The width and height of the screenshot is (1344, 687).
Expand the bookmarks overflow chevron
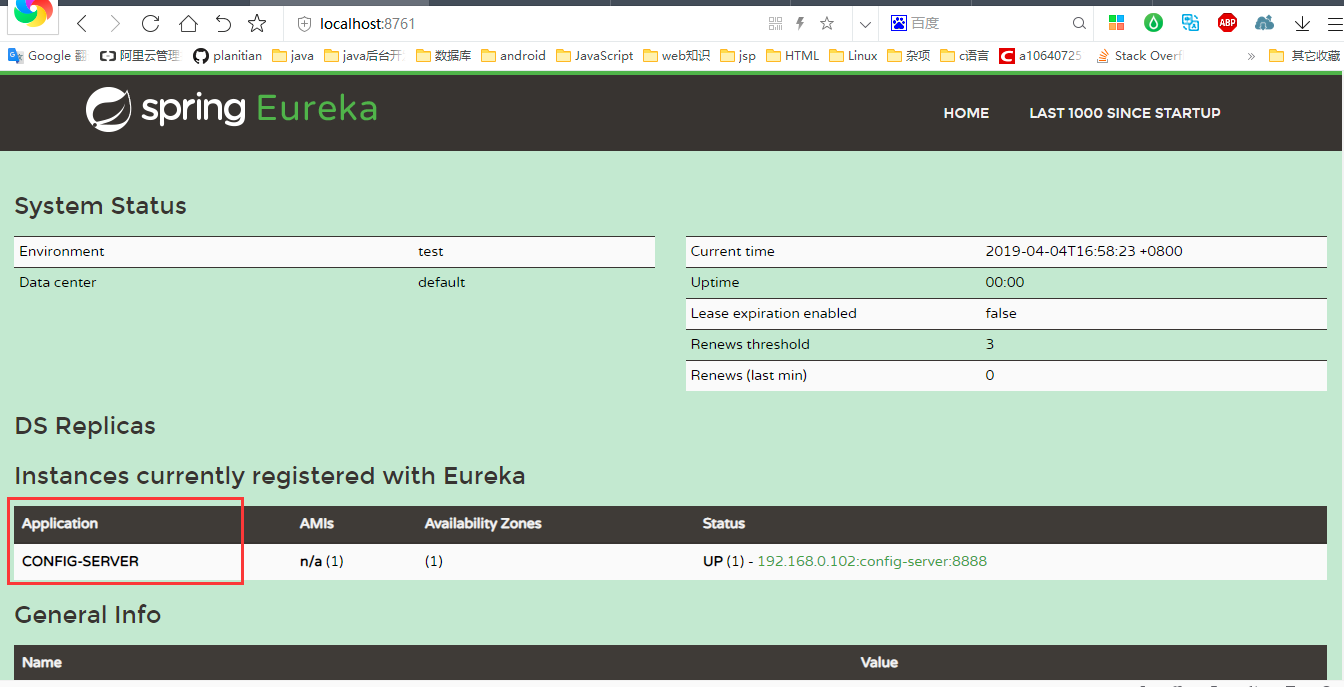tap(1251, 56)
